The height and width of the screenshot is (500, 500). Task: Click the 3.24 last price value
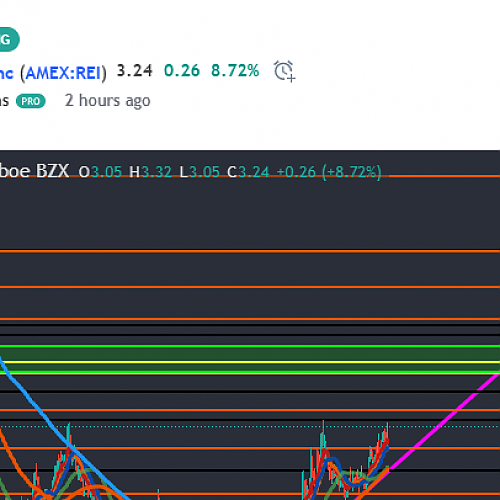coord(135,71)
